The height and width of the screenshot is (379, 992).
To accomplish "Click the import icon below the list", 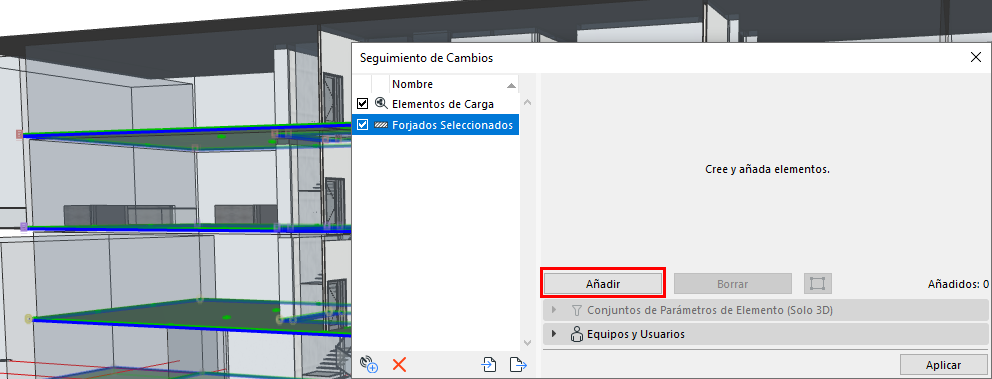I will coord(488,364).
